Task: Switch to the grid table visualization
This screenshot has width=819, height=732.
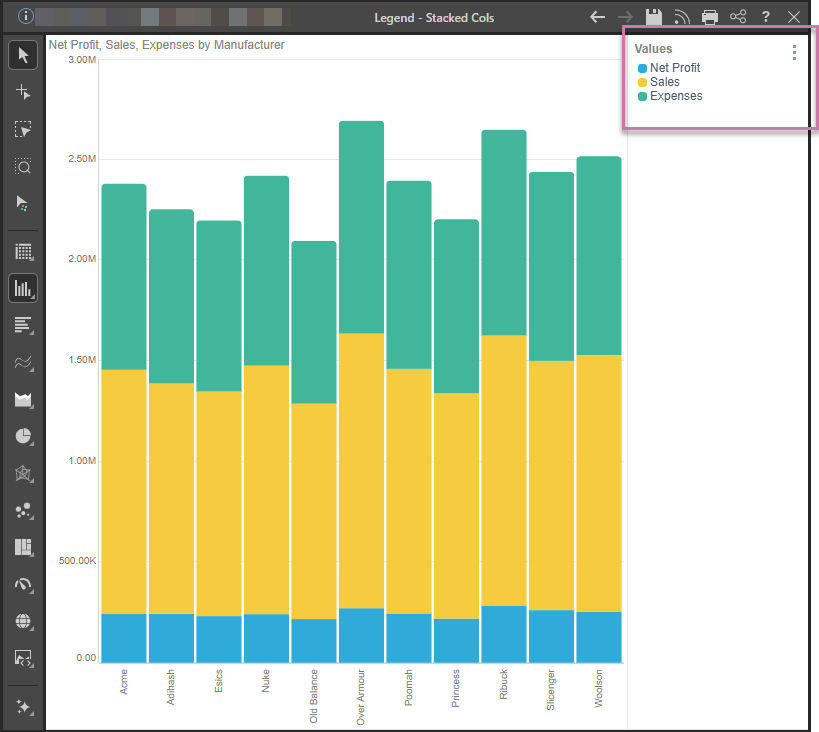Action: [23, 252]
